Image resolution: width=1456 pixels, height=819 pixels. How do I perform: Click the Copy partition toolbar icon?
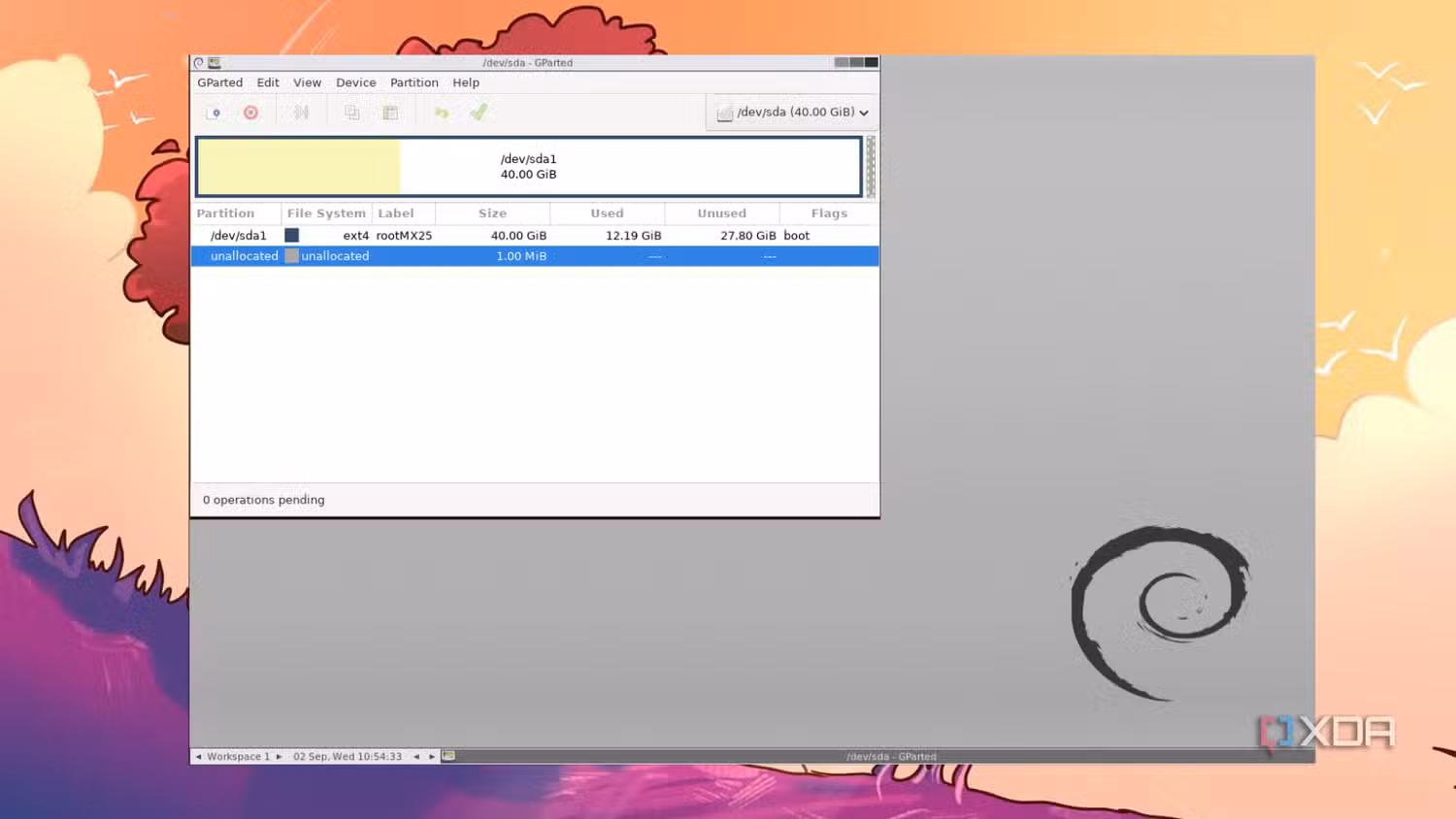(352, 113)
